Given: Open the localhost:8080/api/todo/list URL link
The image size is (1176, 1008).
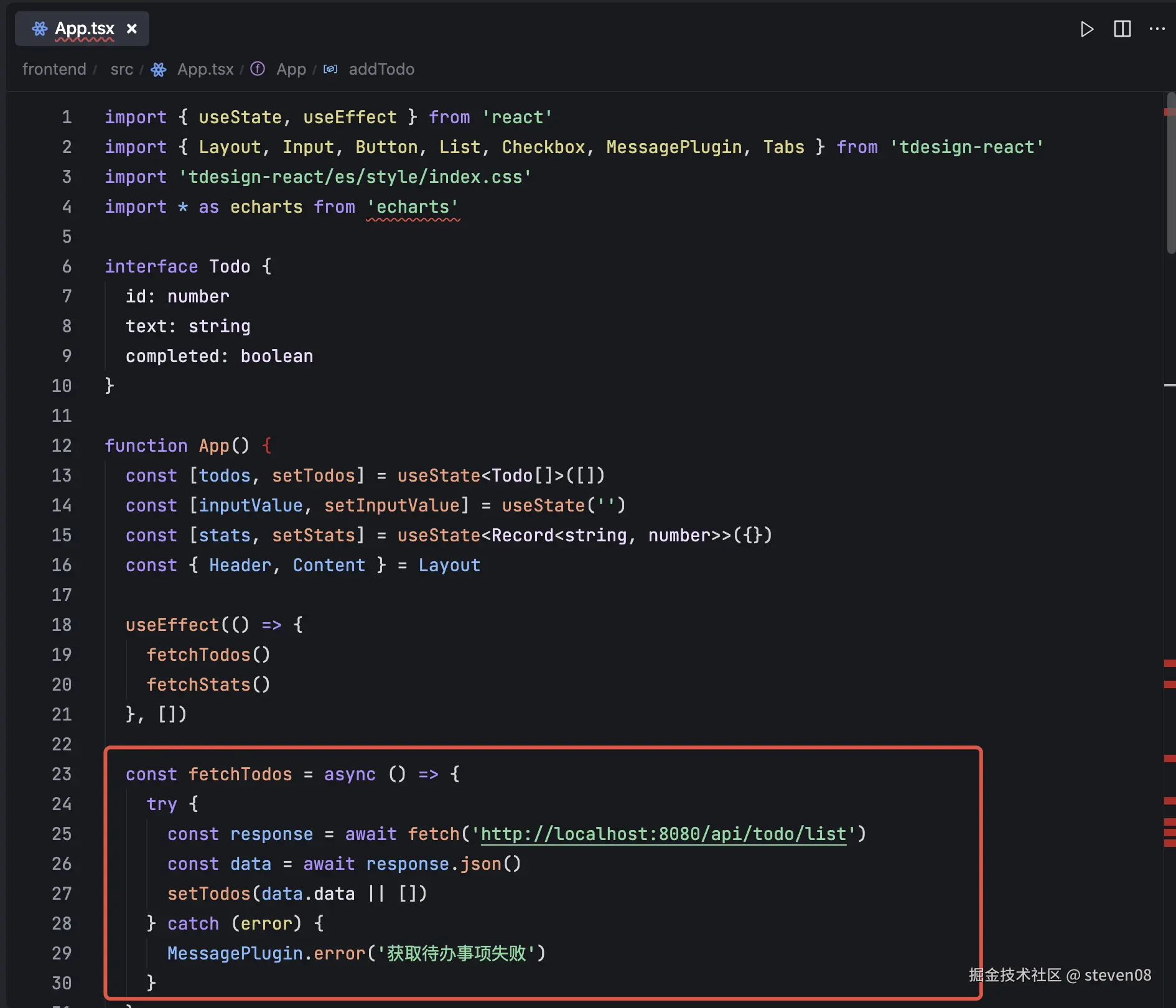Looking at the screenshot, I should 663,834.
